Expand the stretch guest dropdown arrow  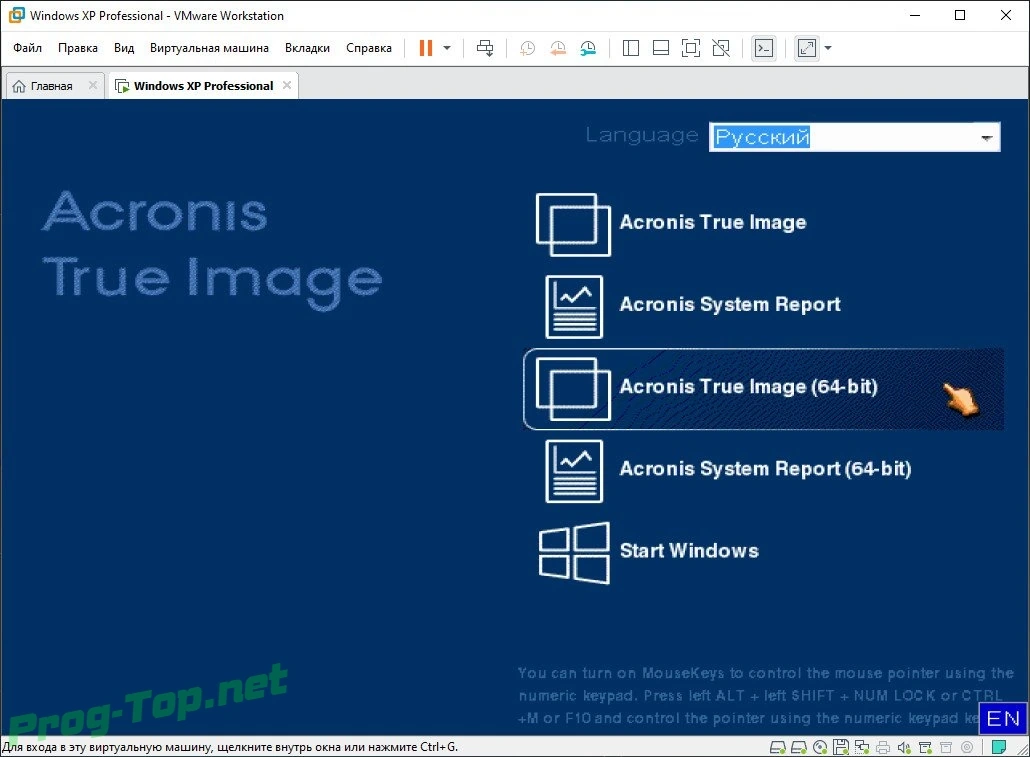pos(828,48)
